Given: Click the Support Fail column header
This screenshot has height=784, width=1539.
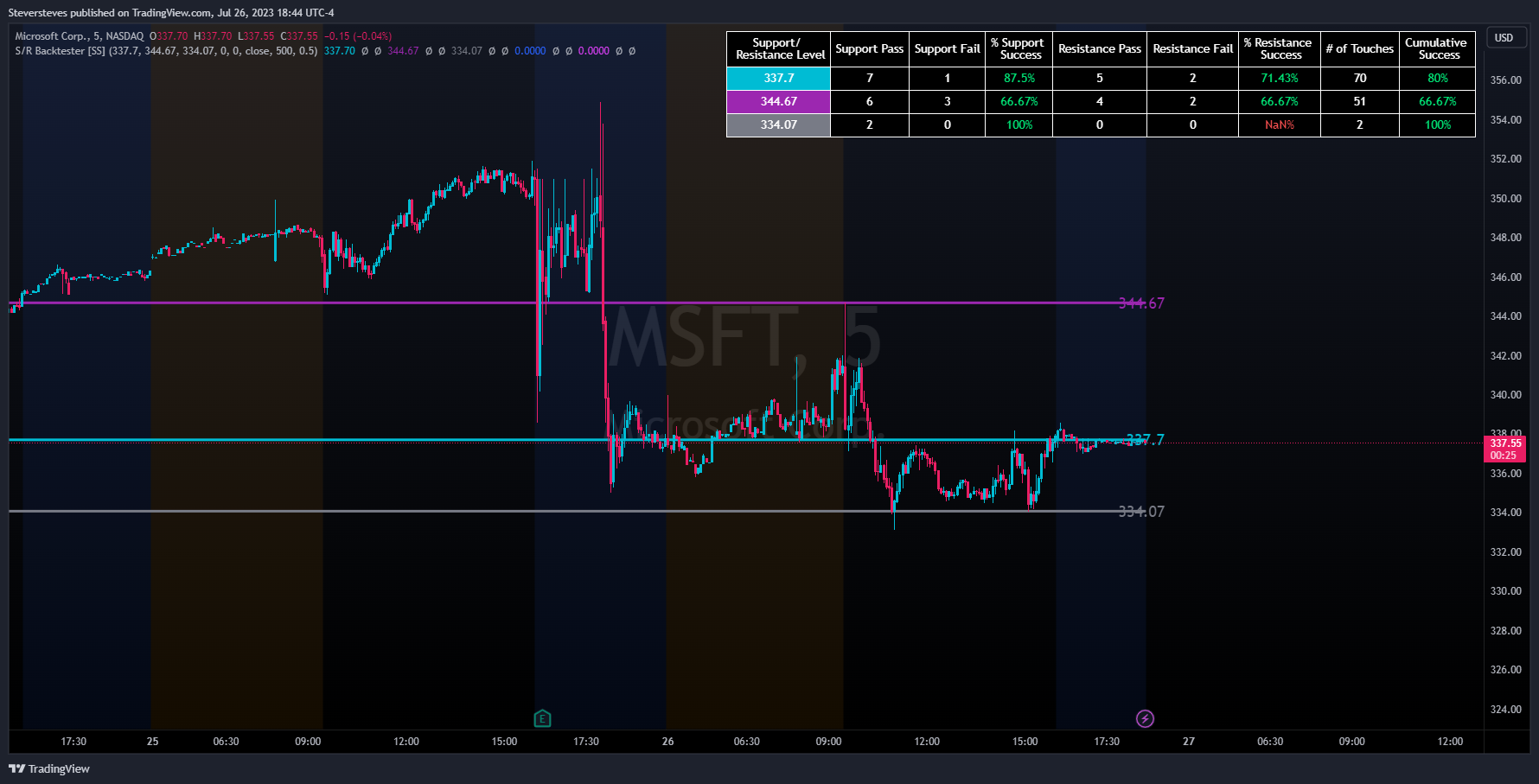Looking at the screenshot, I should point(948,48).
